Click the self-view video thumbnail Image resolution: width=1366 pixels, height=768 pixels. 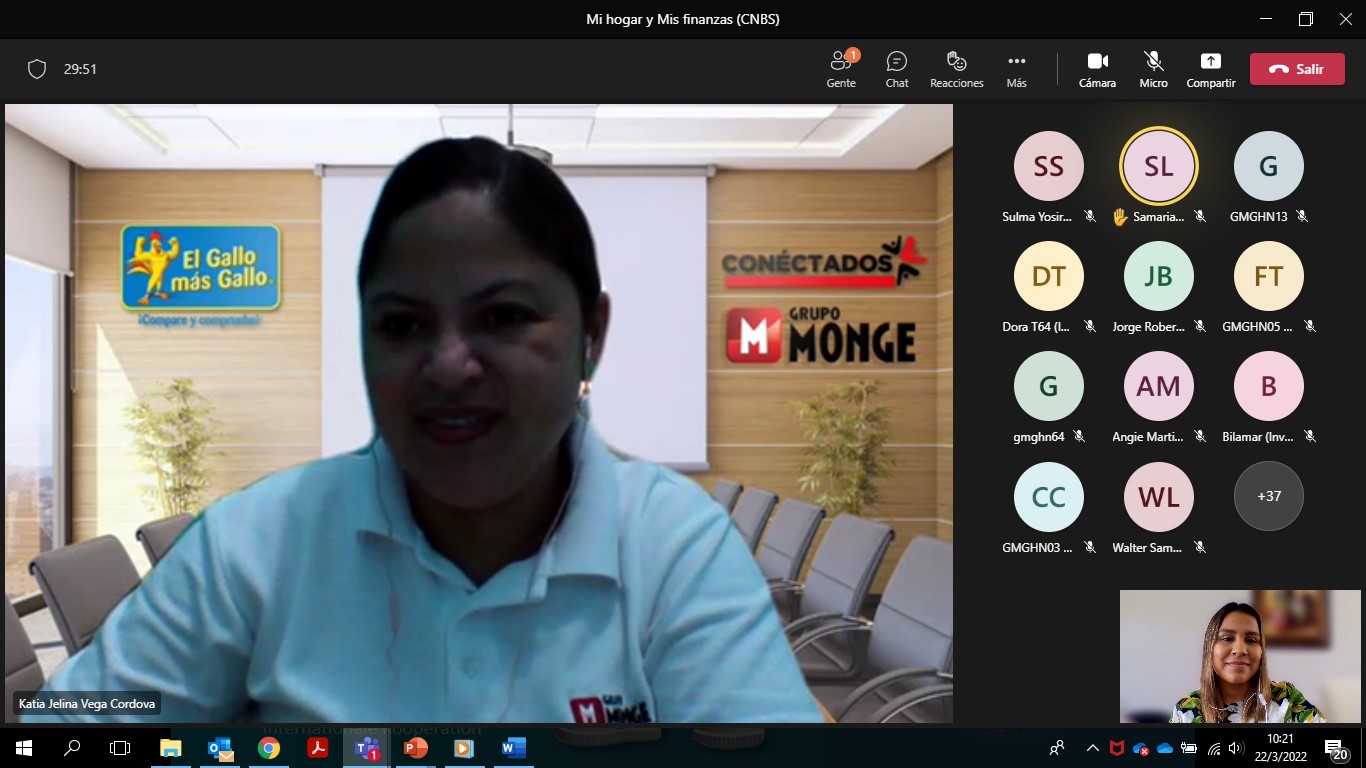[x=1240, y=656]
